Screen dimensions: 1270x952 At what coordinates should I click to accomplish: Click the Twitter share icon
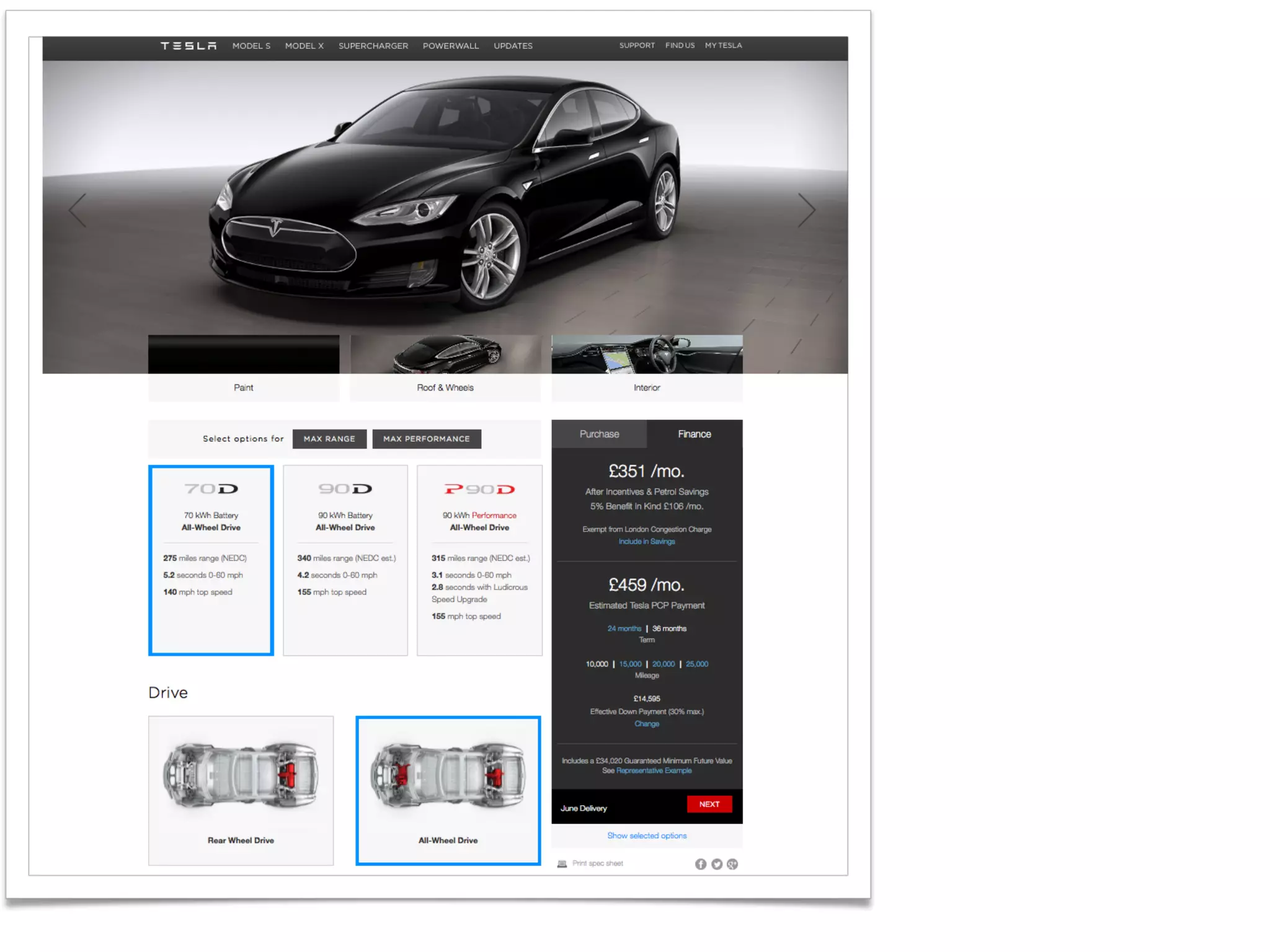coord(716,864)
